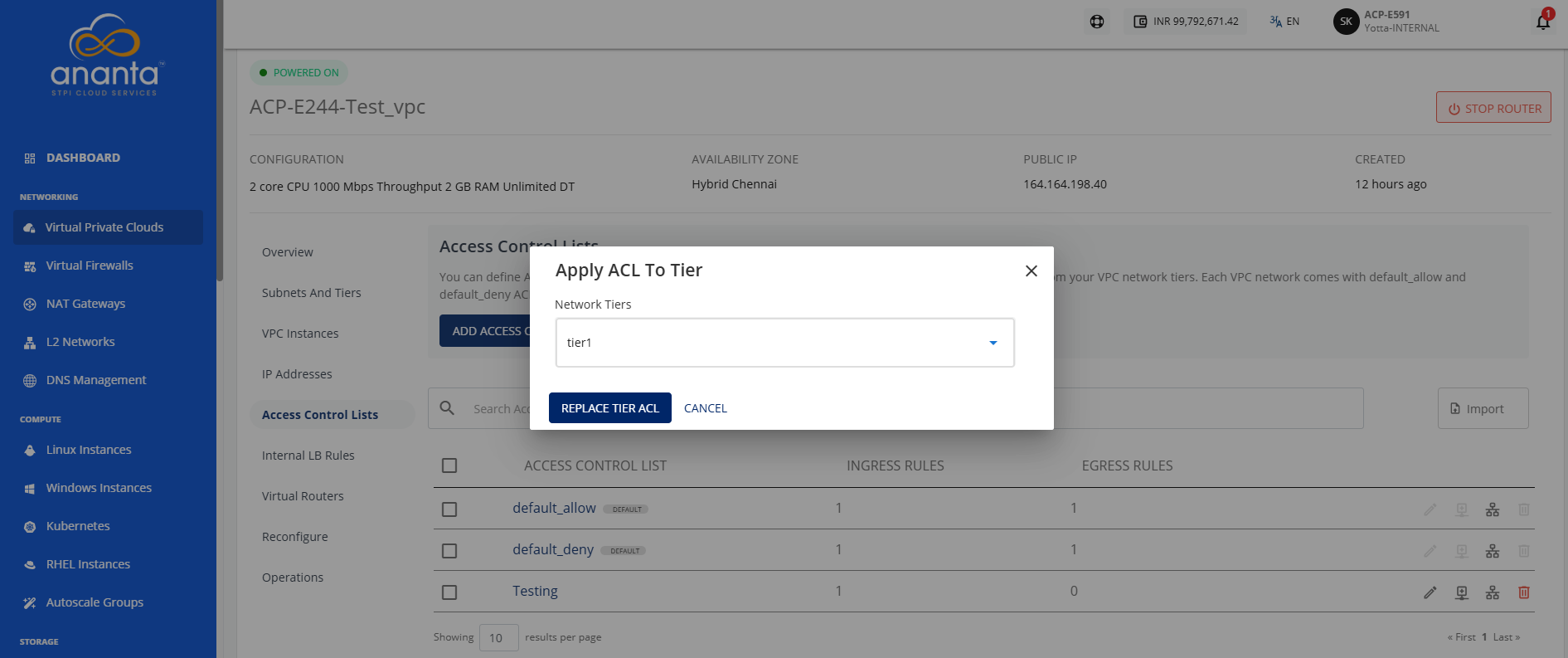Open the results per page selector
1568x658 pixels.
click(x=498, y=637)
